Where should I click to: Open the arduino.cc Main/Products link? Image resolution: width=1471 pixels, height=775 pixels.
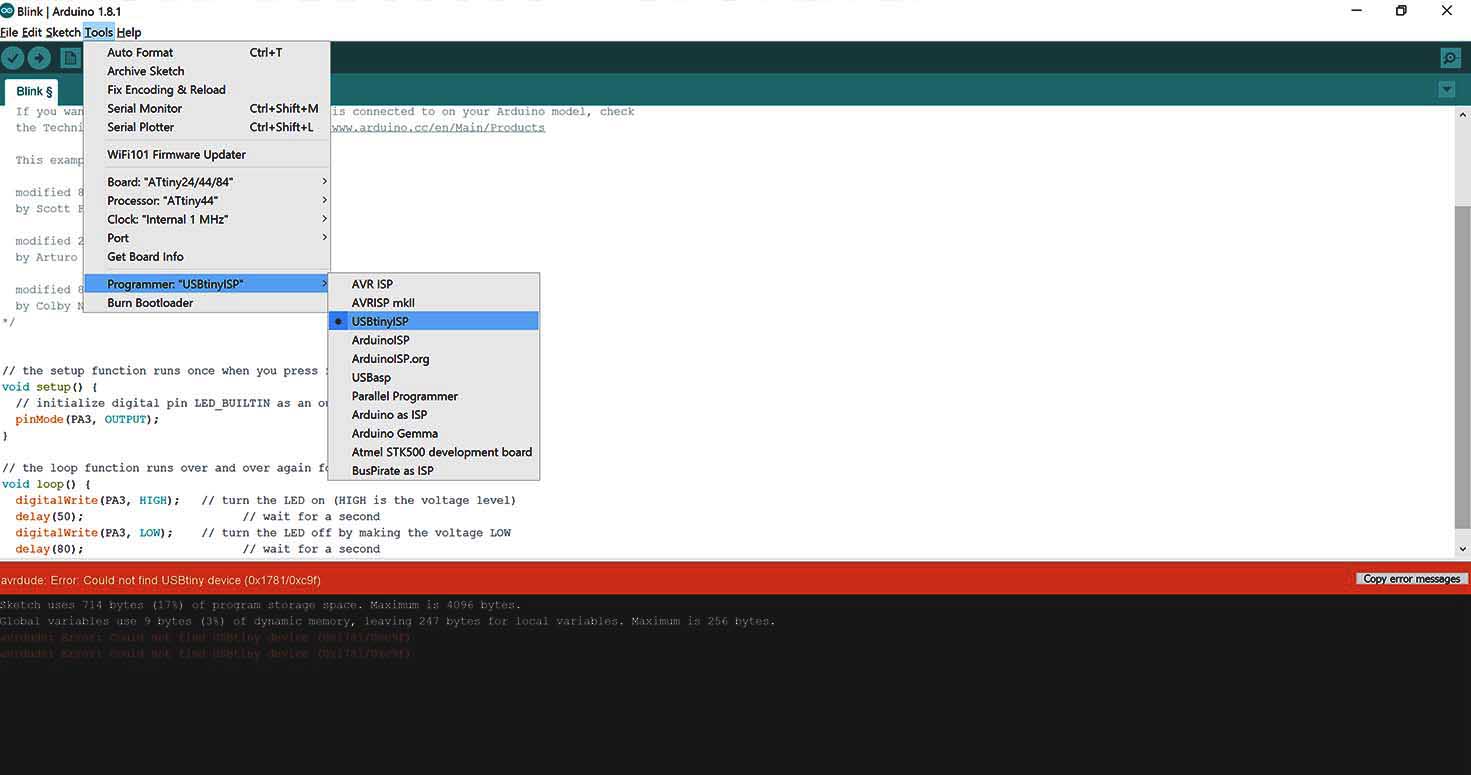pyautogui.click(x=438, y=127)
